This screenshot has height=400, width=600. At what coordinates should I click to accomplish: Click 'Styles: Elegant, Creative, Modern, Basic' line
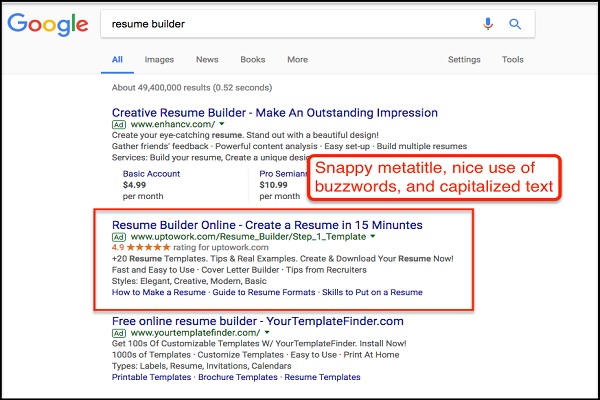click(189, 281)
